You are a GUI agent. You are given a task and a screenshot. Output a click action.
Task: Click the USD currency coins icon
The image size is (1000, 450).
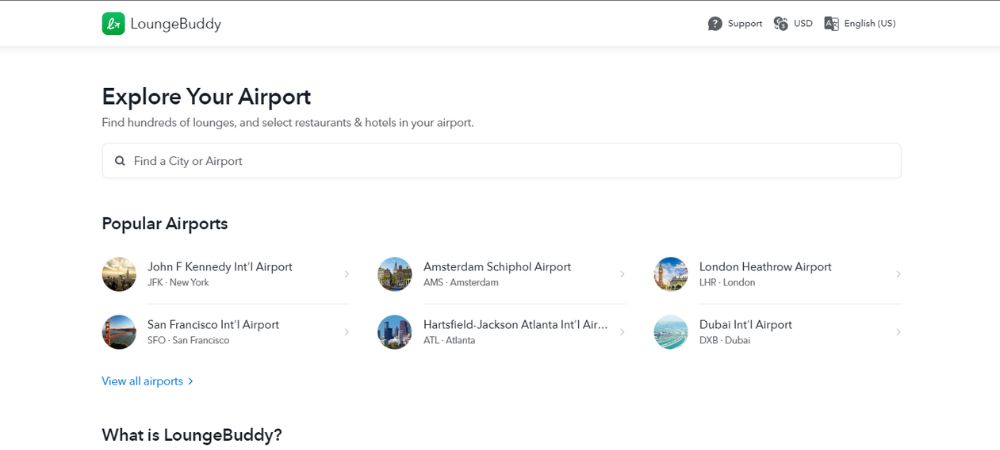(781, 24)
